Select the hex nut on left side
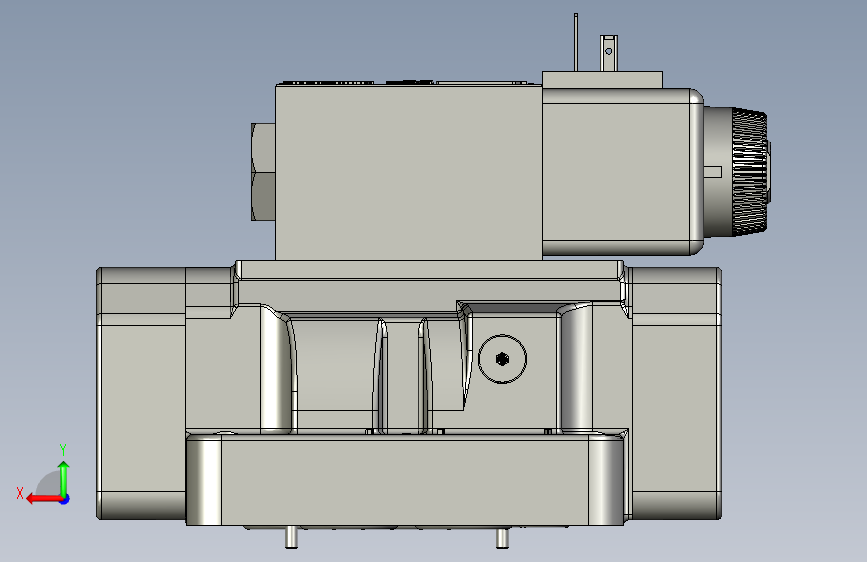 pyautogui.click(x=263, y=171)
